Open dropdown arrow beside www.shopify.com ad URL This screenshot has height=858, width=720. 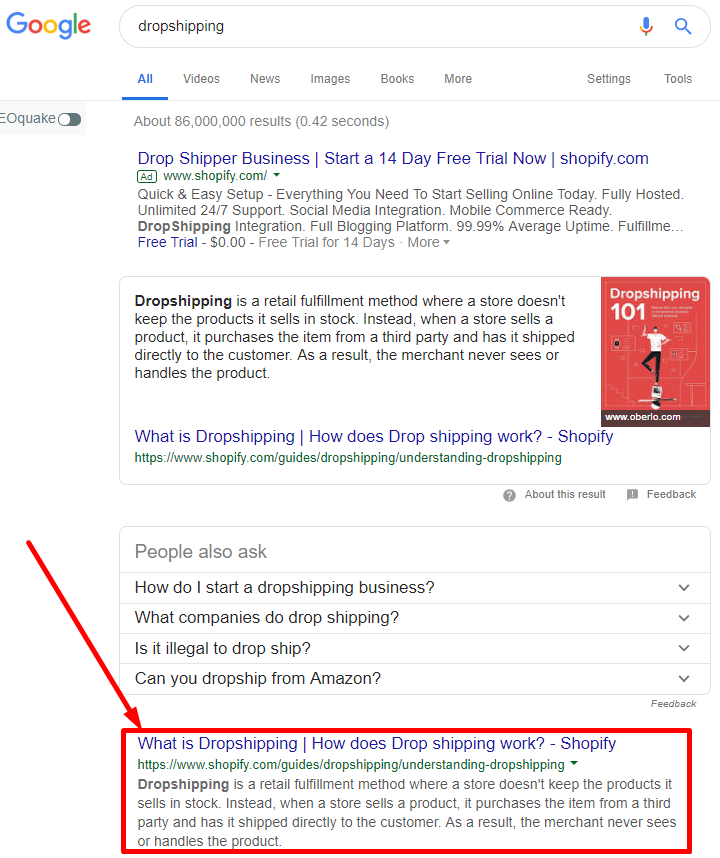276,176
